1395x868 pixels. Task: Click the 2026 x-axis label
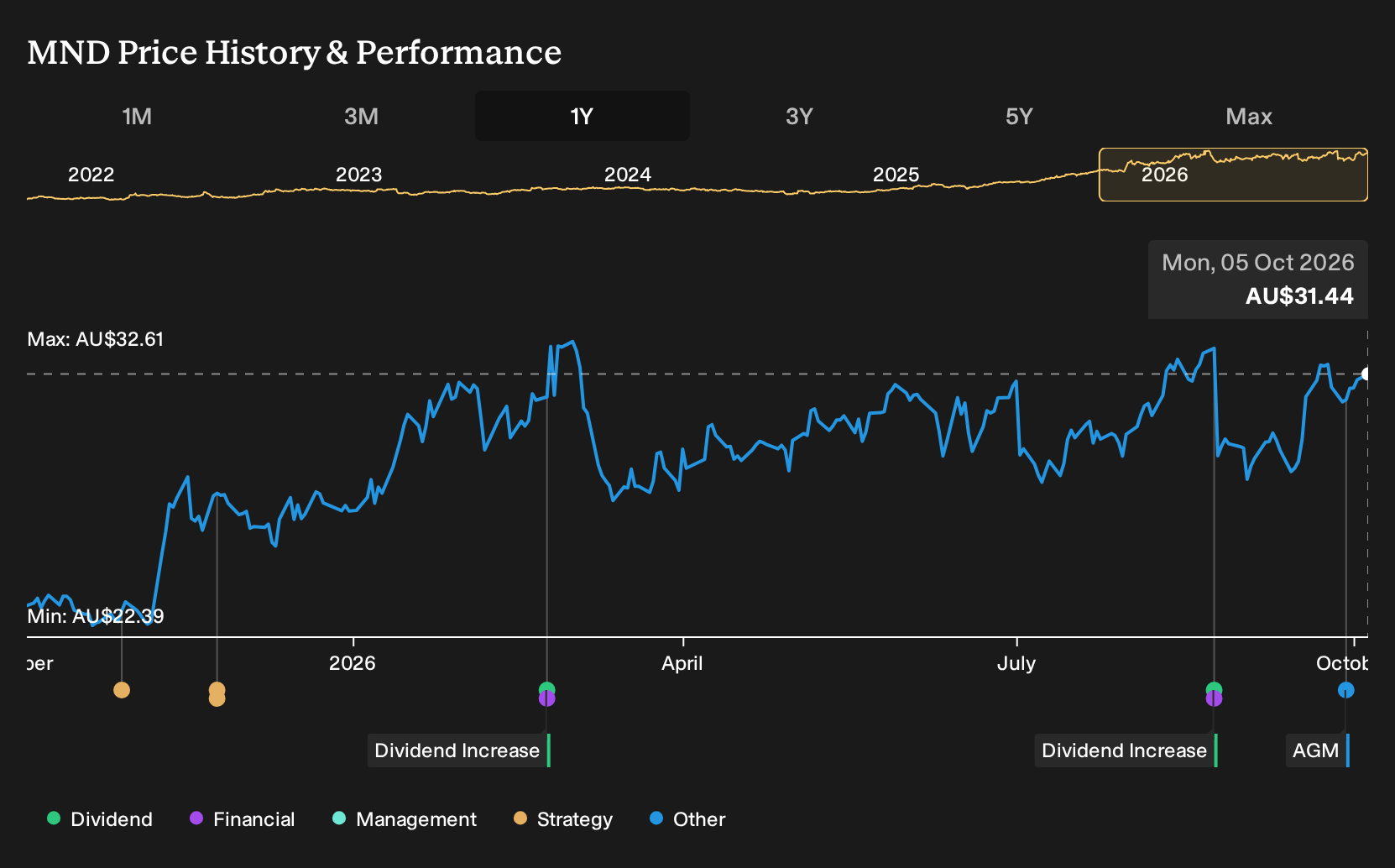pyautogui.click(x=353, y=663)
